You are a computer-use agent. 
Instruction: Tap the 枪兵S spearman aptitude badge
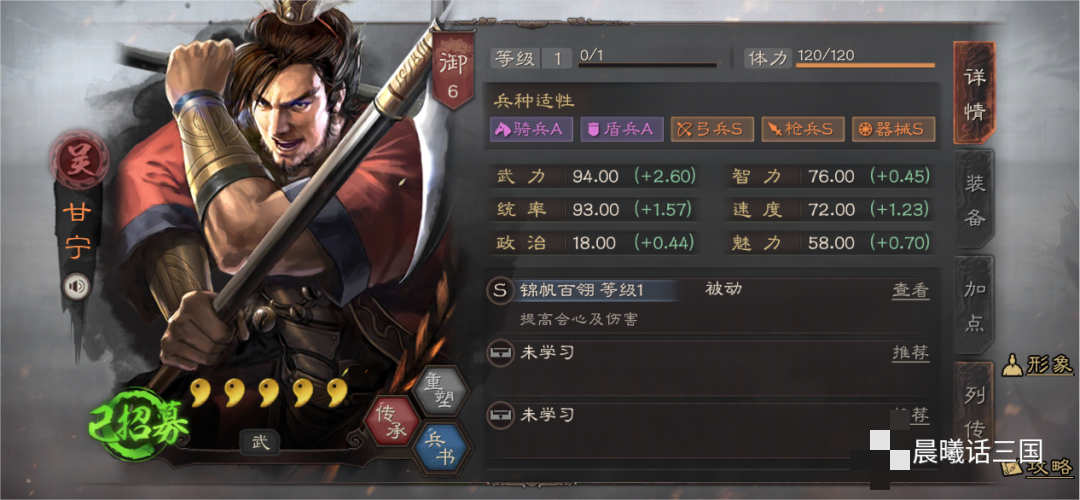point(802,129)
